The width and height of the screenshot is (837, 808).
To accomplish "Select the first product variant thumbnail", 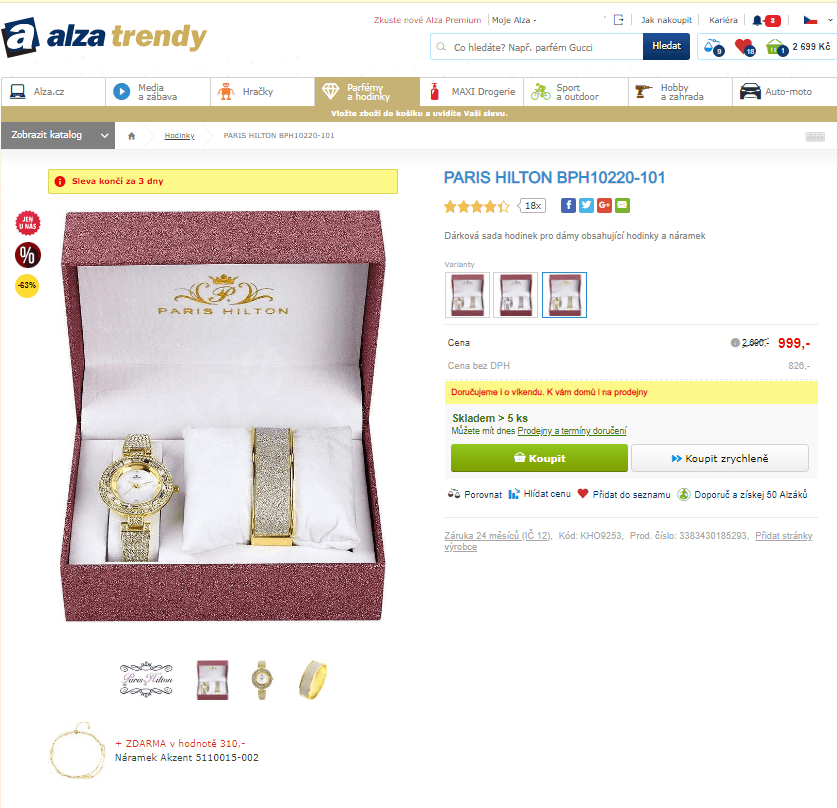I will 467,295.
